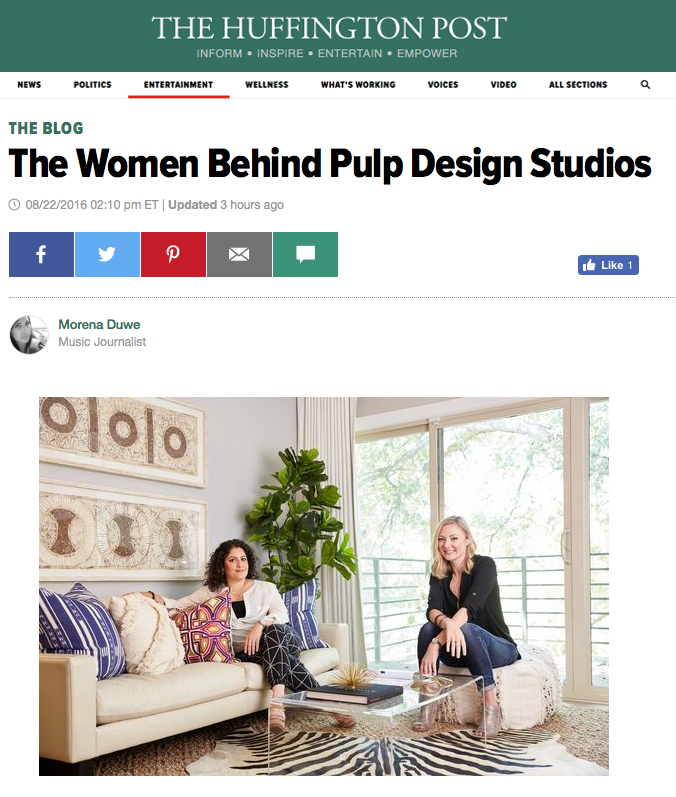This screenshot has width=676, height=797.
Task: Go to the Video section
Action: point(504,85)
